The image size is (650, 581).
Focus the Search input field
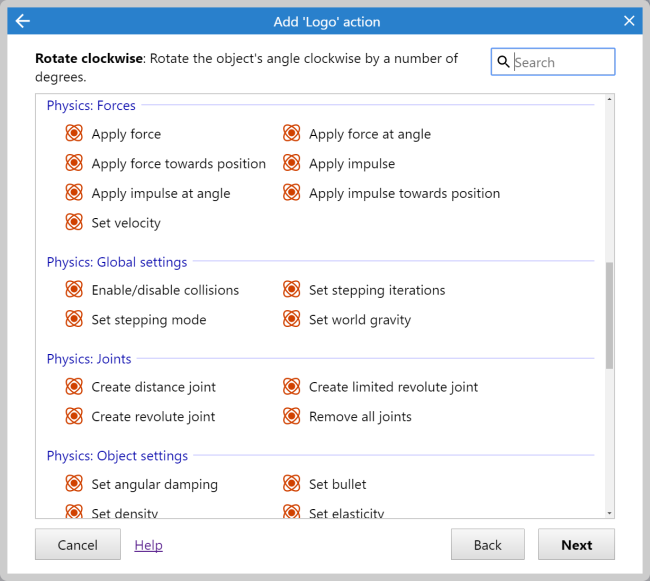click(562, 62)
